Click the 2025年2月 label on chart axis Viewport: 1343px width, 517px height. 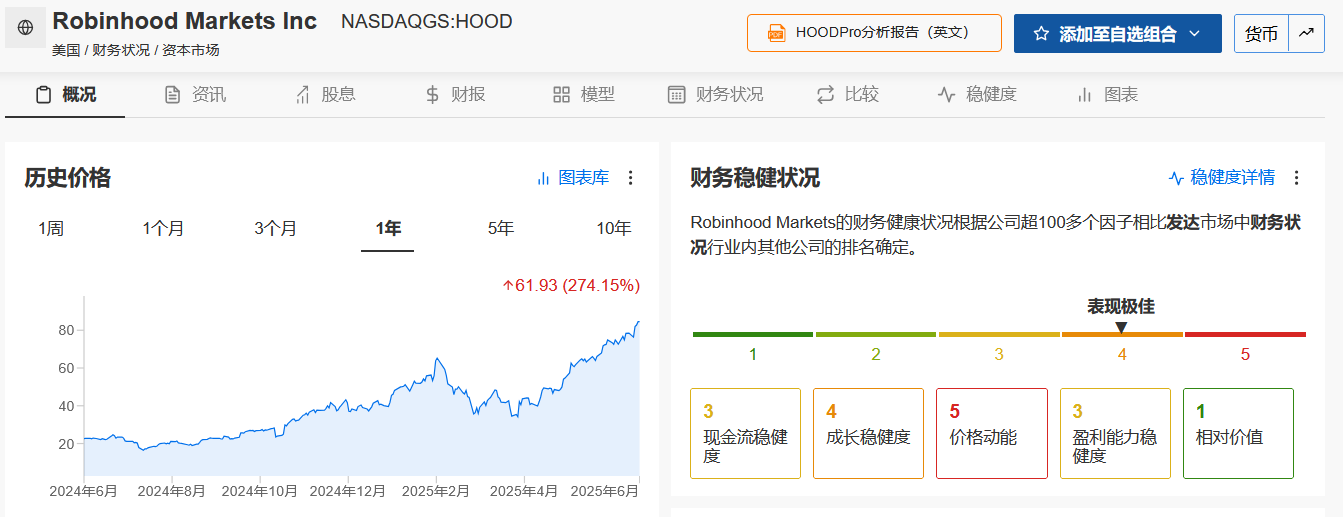(x=436, y=491)
